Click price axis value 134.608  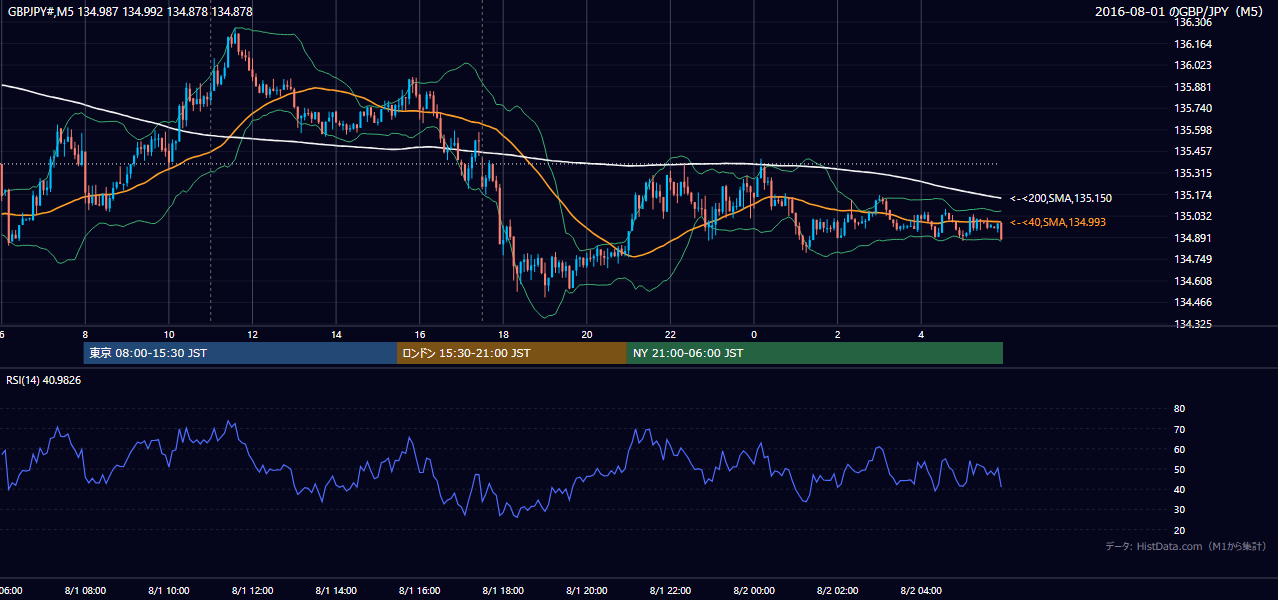(1193, 281)
